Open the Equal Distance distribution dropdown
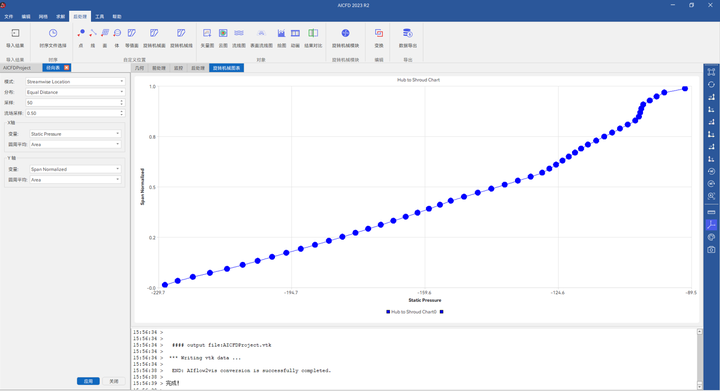 (75, 92)
